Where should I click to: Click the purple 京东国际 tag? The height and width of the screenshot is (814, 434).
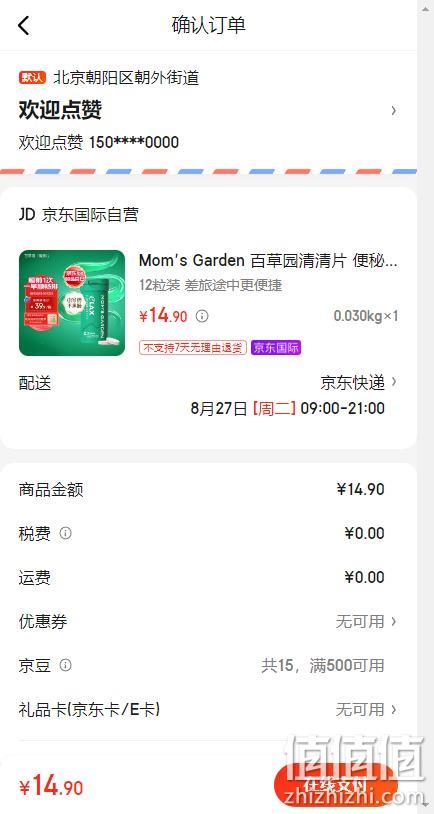pyautogui.click(x=276, y=348)
